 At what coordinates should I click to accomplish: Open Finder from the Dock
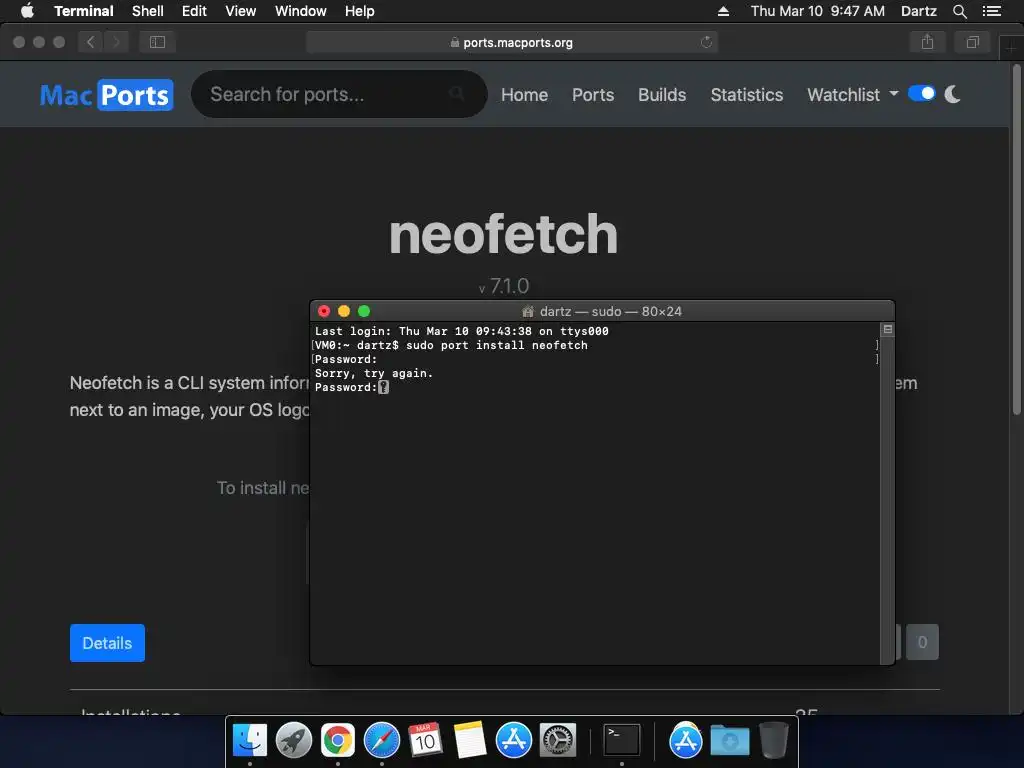point(250,741)
